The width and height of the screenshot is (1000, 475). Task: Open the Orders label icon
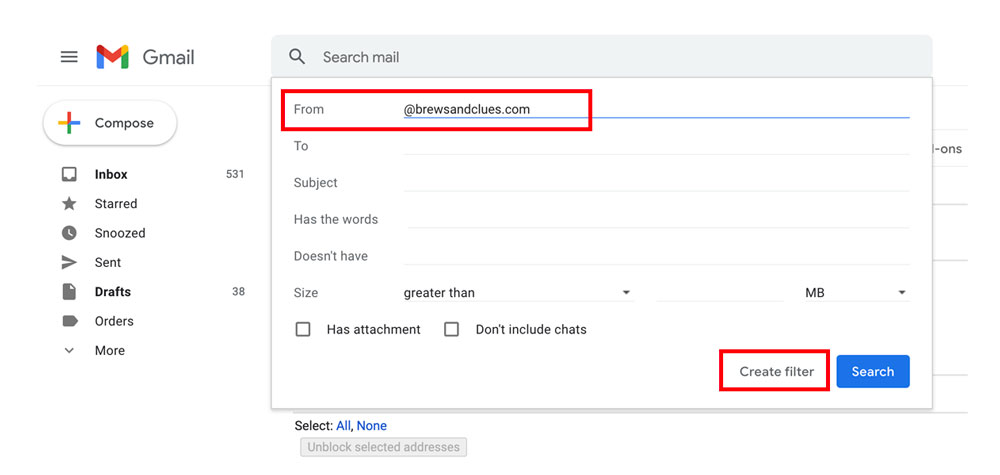pyautogui.click(x=70, y=321)
